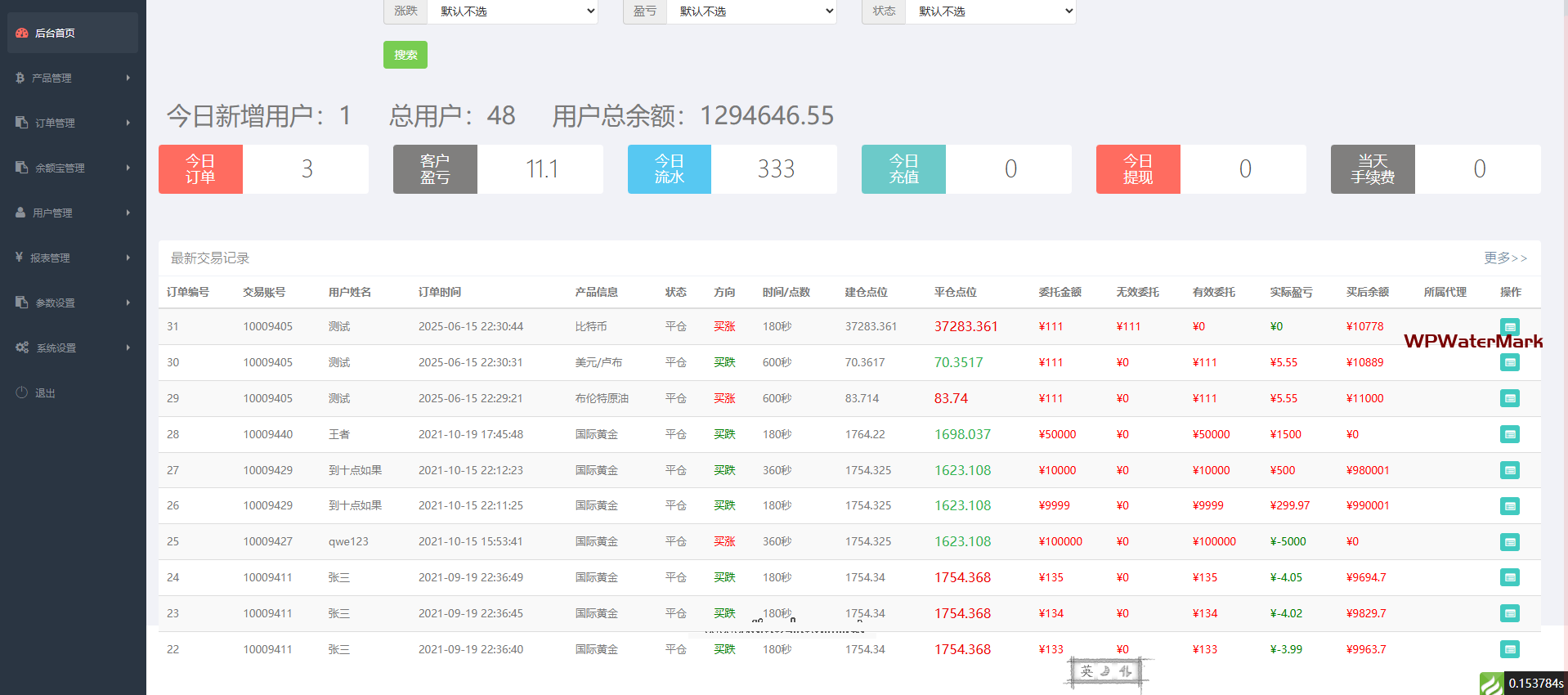1568x695 pixels.
Task: Expand the 余额宝管理 menu arrow
Action: coord(128,168)
